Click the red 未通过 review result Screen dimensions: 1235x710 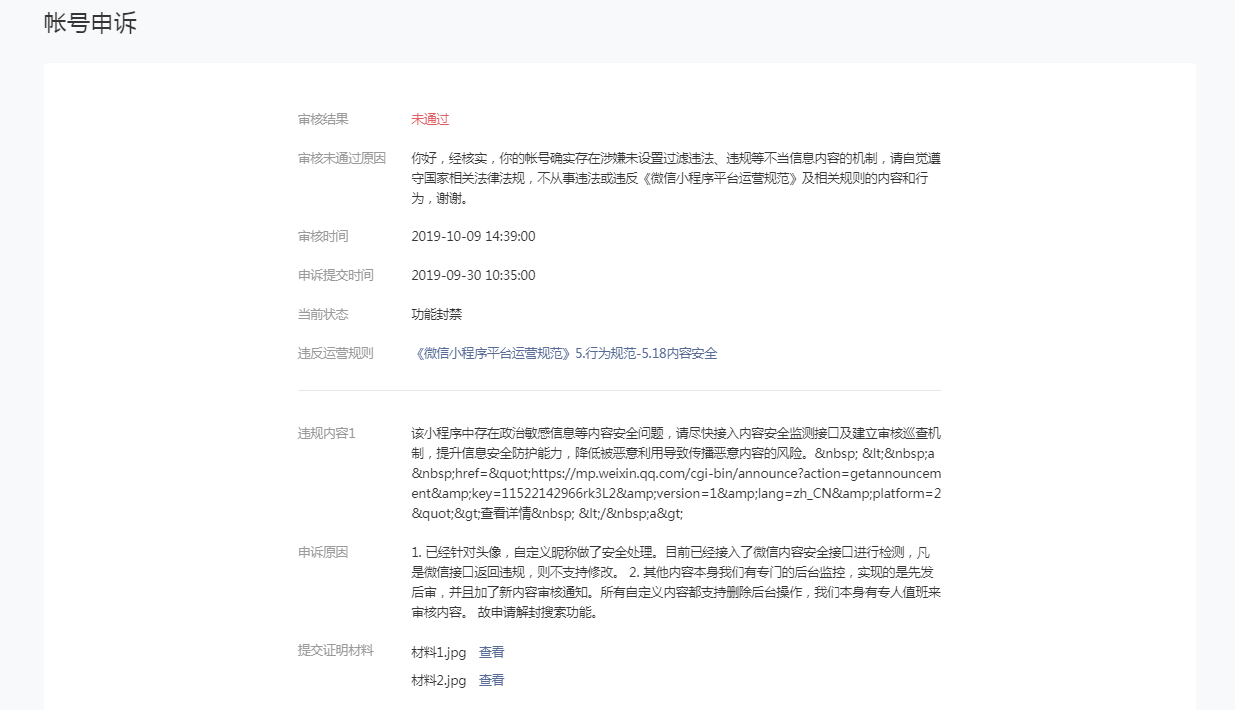pos(430,119)
